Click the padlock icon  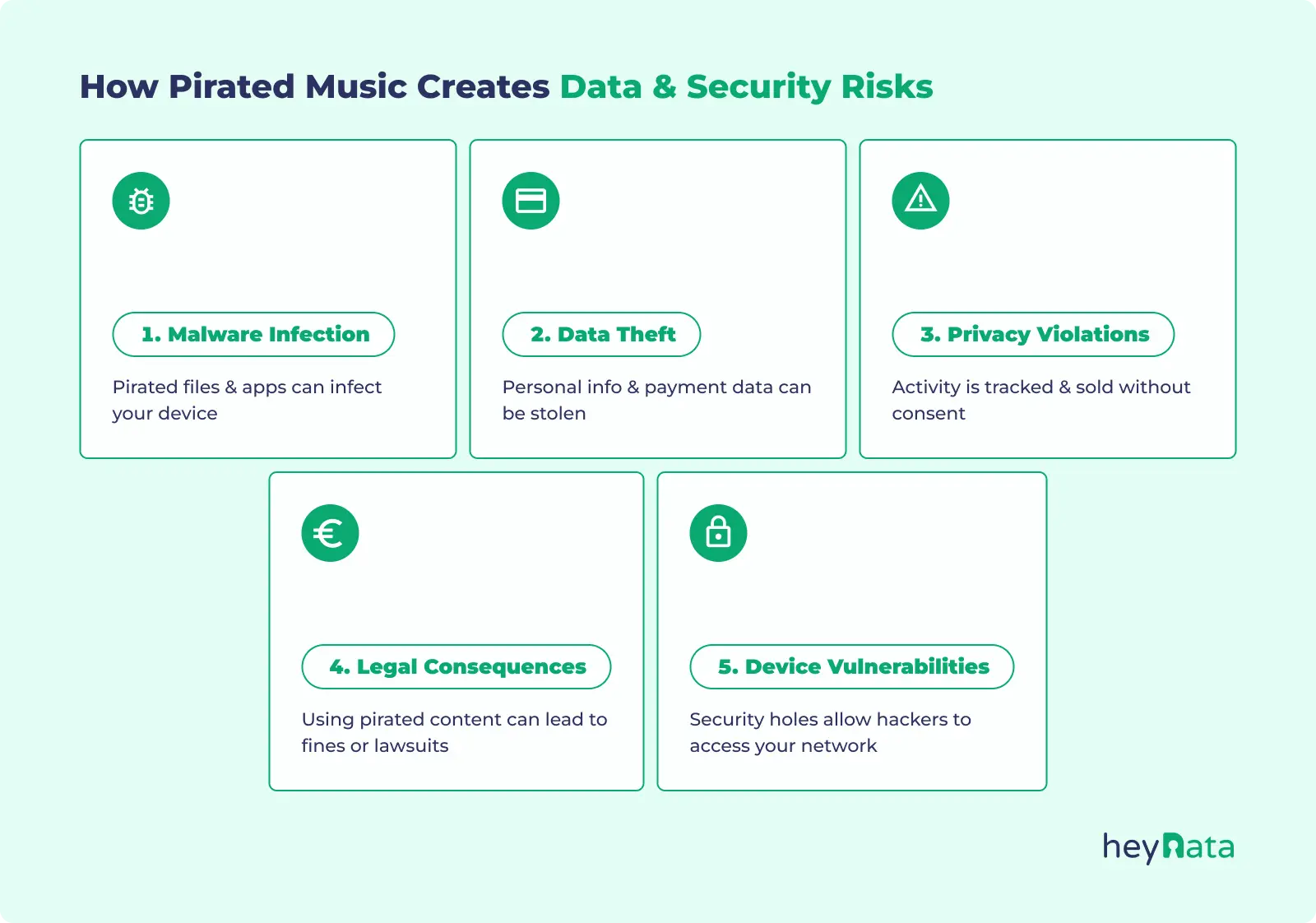click(718, 533)
